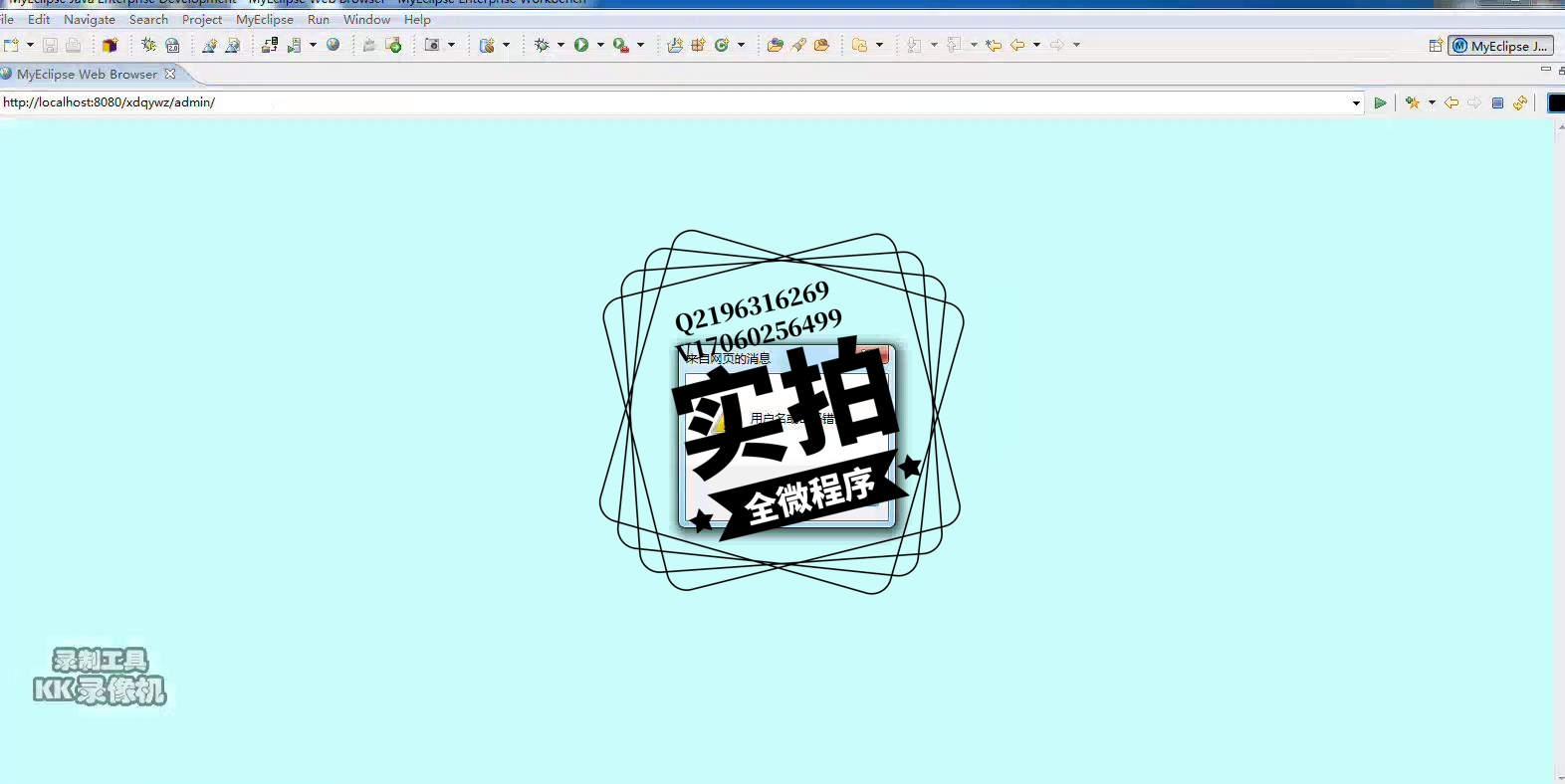Close the MyEclipse Web Browser tab
This screenshot has height=784, width=1565.
click(170, 74)
